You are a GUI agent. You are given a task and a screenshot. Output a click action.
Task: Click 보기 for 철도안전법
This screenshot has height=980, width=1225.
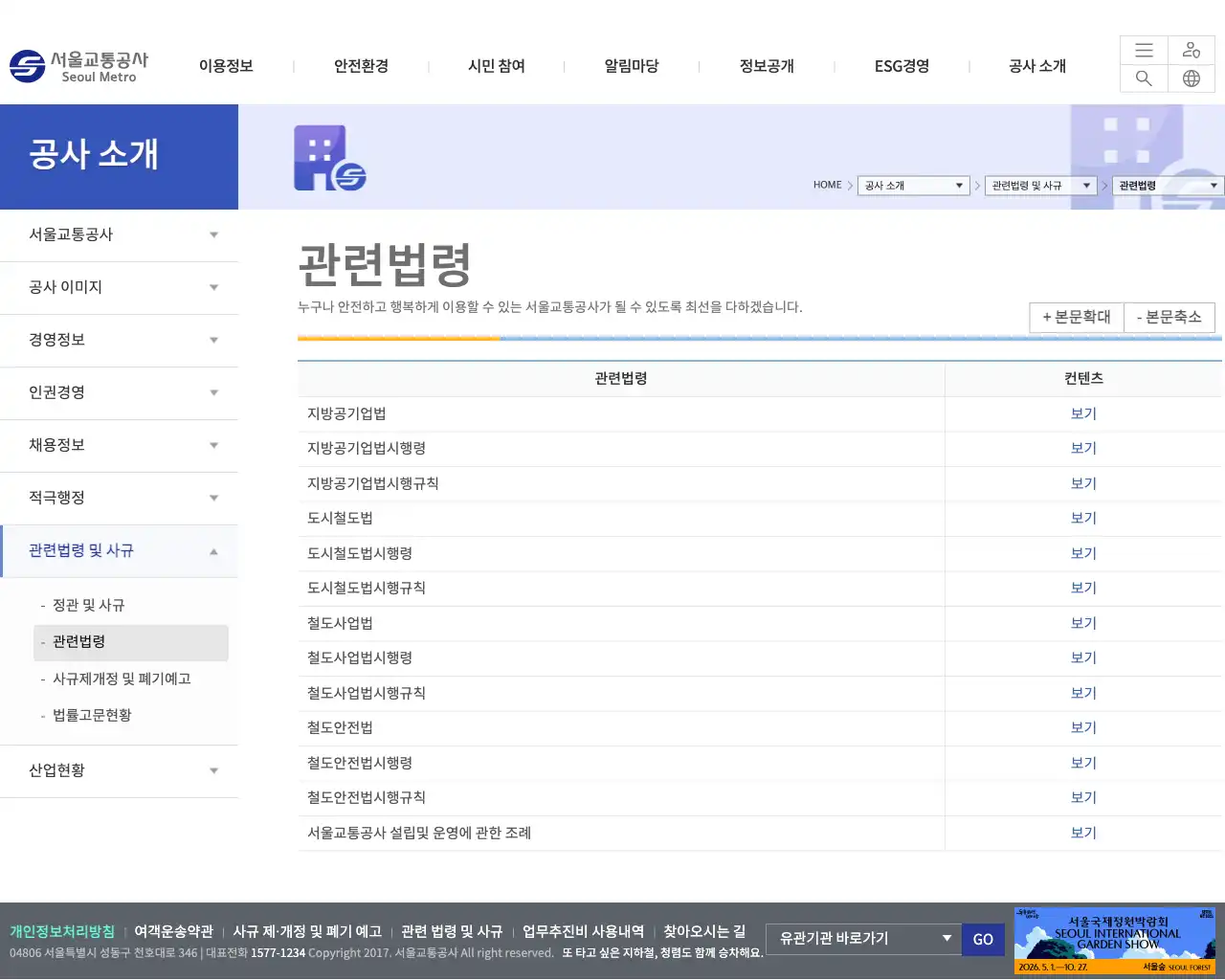coord(1083,728)
